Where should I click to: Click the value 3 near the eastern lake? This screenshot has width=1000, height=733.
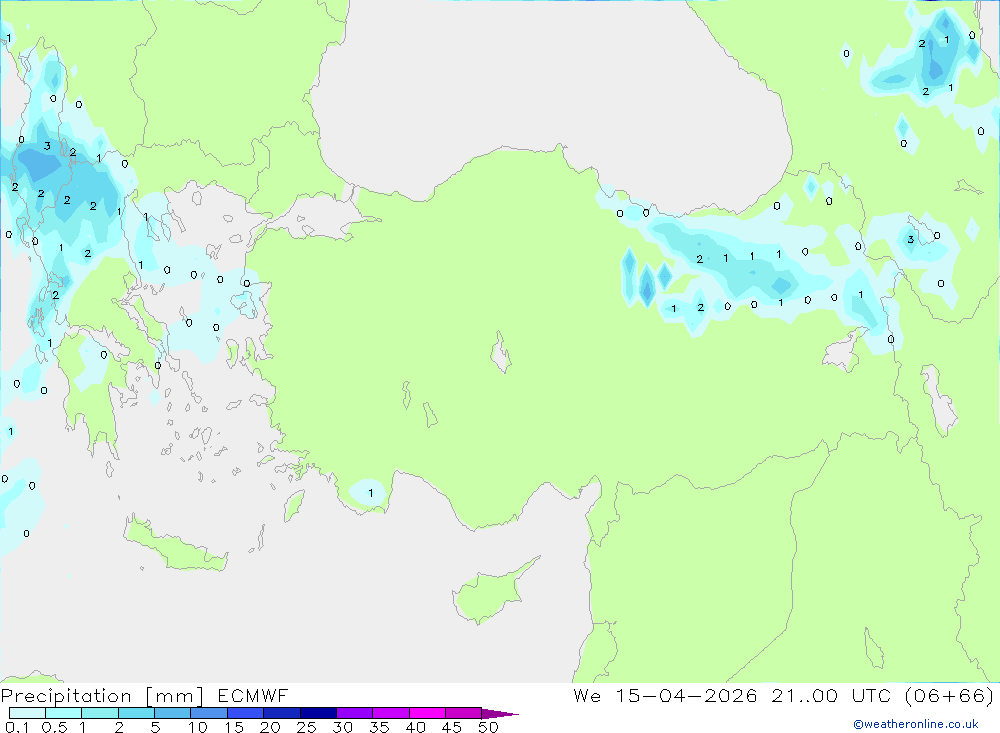click(x=910, y=239)
